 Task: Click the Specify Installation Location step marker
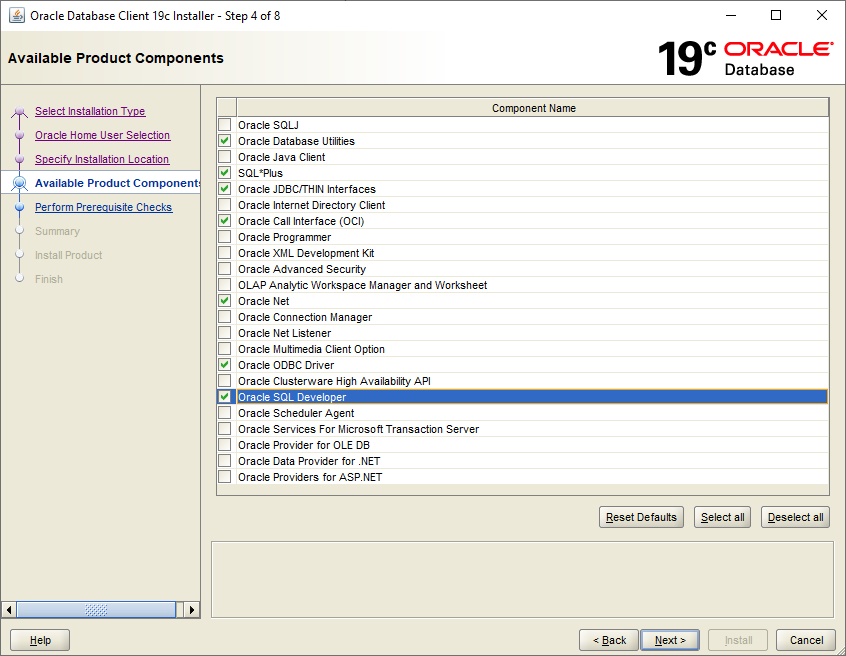(19, 159)
